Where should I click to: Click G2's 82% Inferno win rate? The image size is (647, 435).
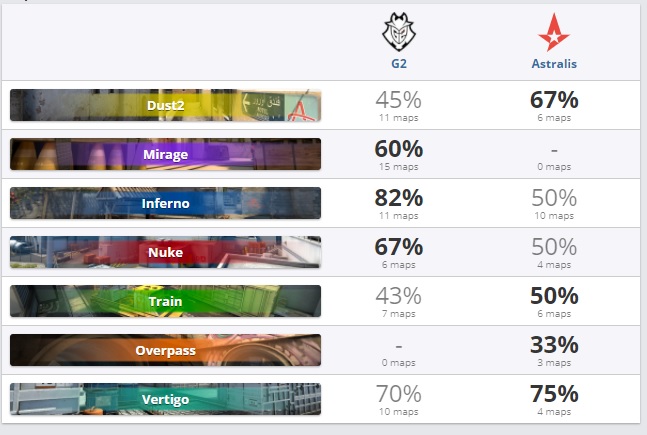coord(398,198)
